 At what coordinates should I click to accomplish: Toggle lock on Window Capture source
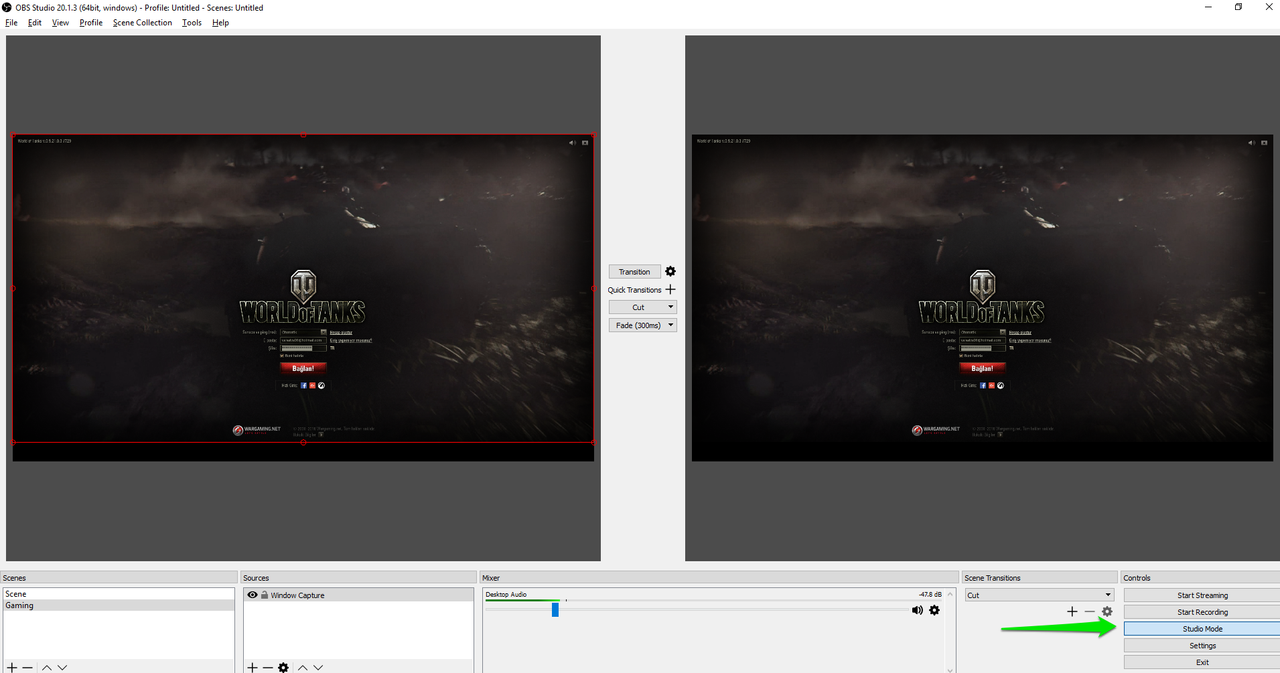264,595
